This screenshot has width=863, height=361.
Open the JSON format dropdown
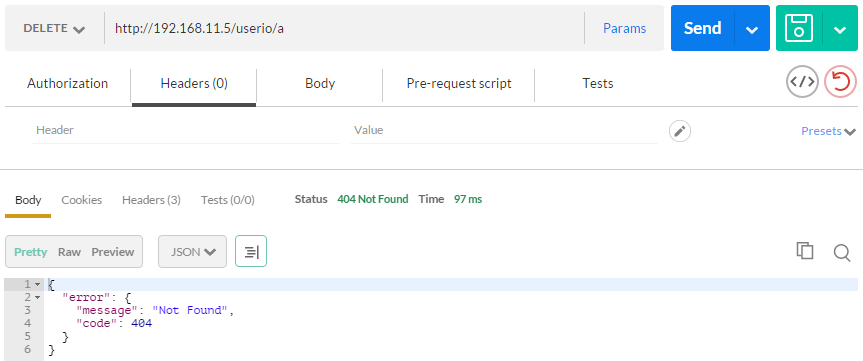[192, 252]
